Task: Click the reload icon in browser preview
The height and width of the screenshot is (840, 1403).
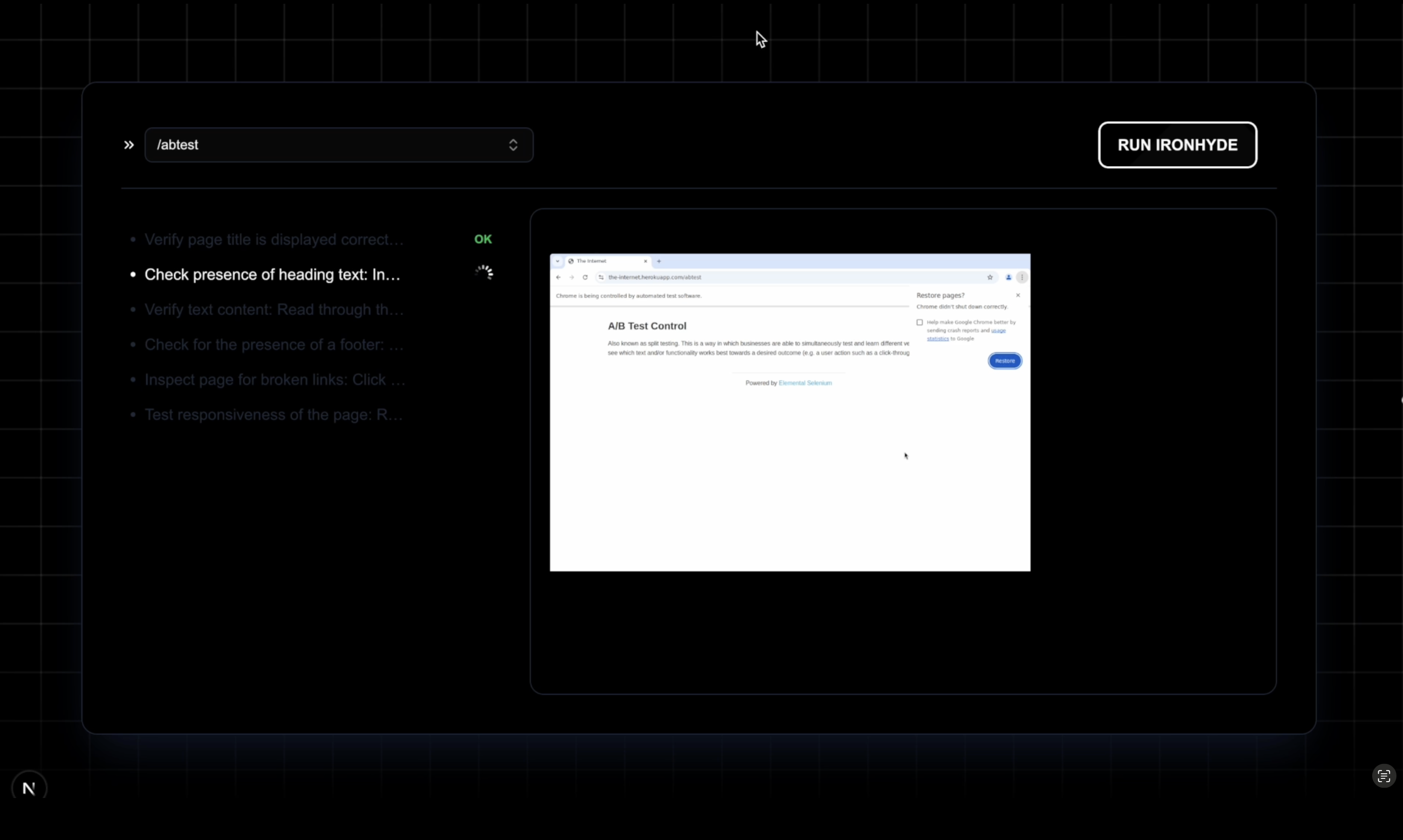Action: pos(585,277)
